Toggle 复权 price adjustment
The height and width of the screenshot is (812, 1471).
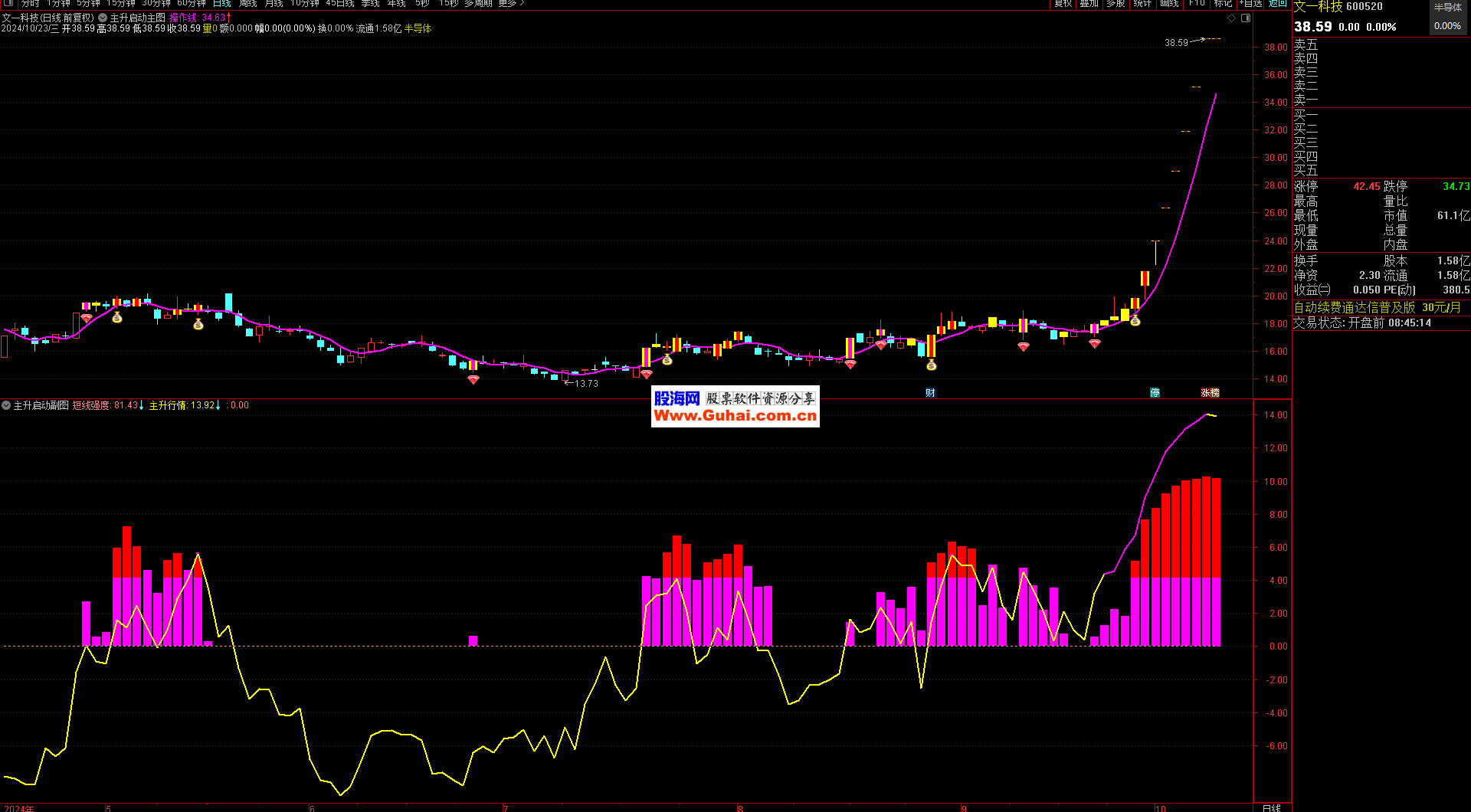tap(1063, 4)
